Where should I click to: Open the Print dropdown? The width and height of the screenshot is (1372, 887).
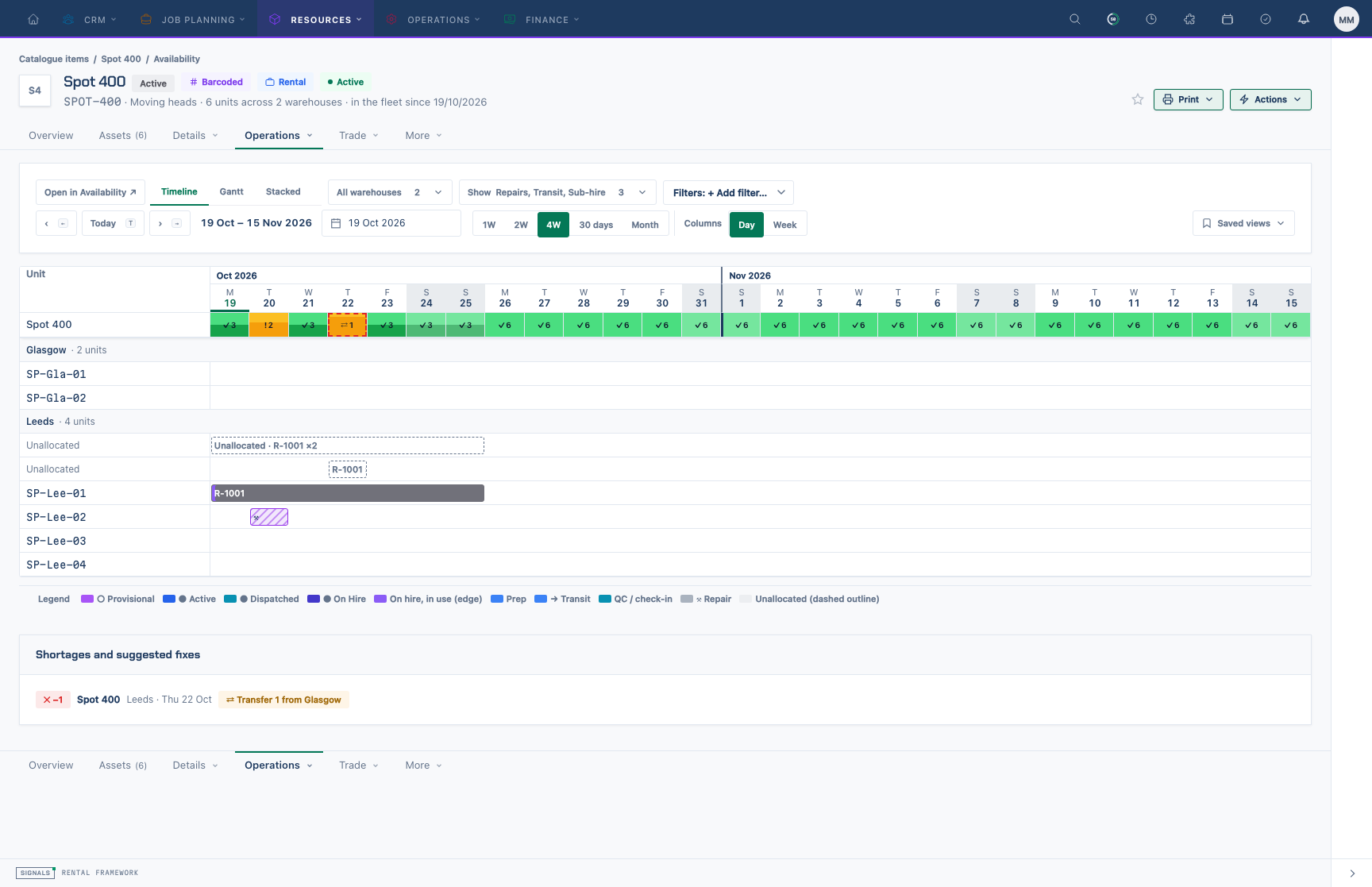click(x=1188, y=99)
